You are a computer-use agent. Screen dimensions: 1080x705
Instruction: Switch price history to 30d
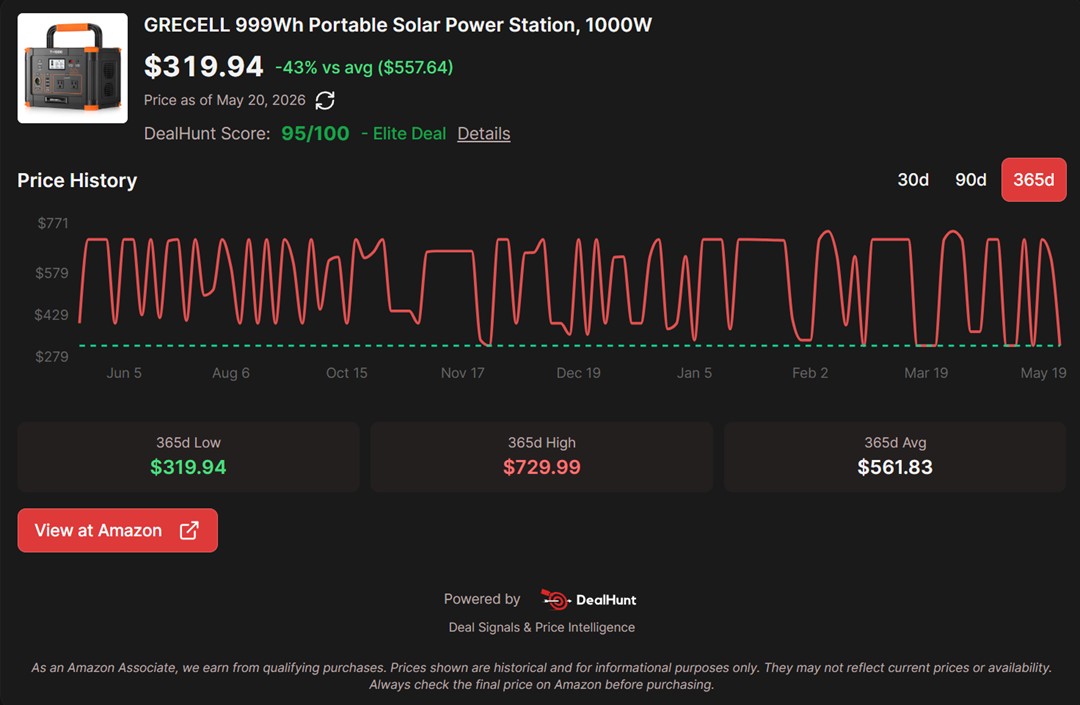[913, 180]
